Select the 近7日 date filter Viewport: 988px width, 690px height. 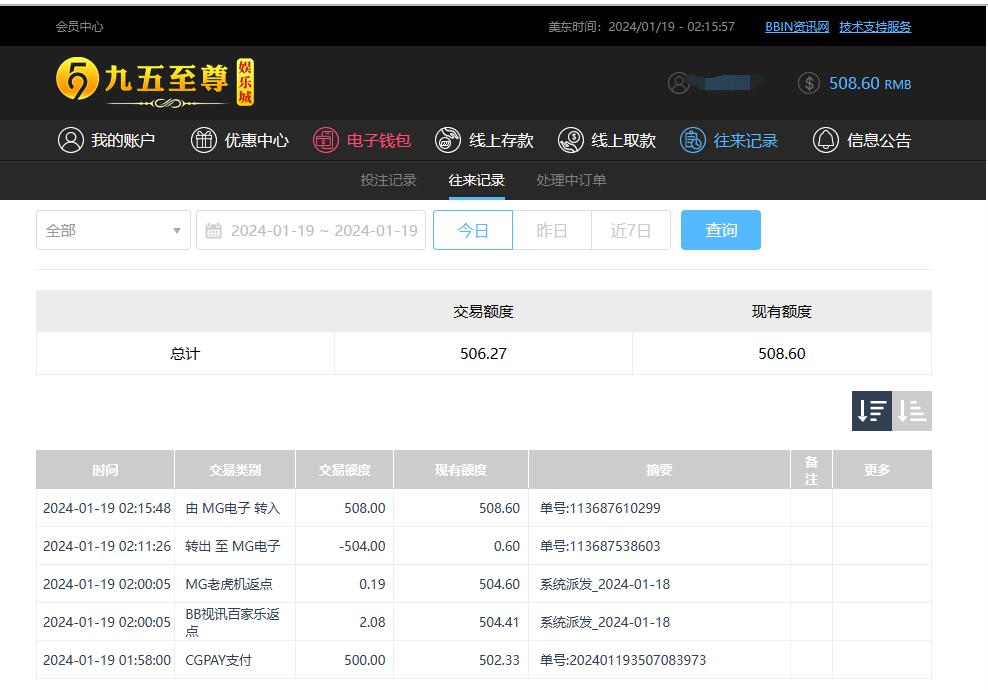point(631,230)
